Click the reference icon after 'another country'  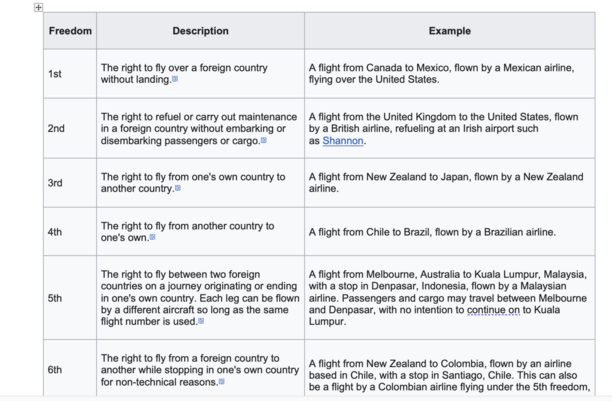coord(178,188)
